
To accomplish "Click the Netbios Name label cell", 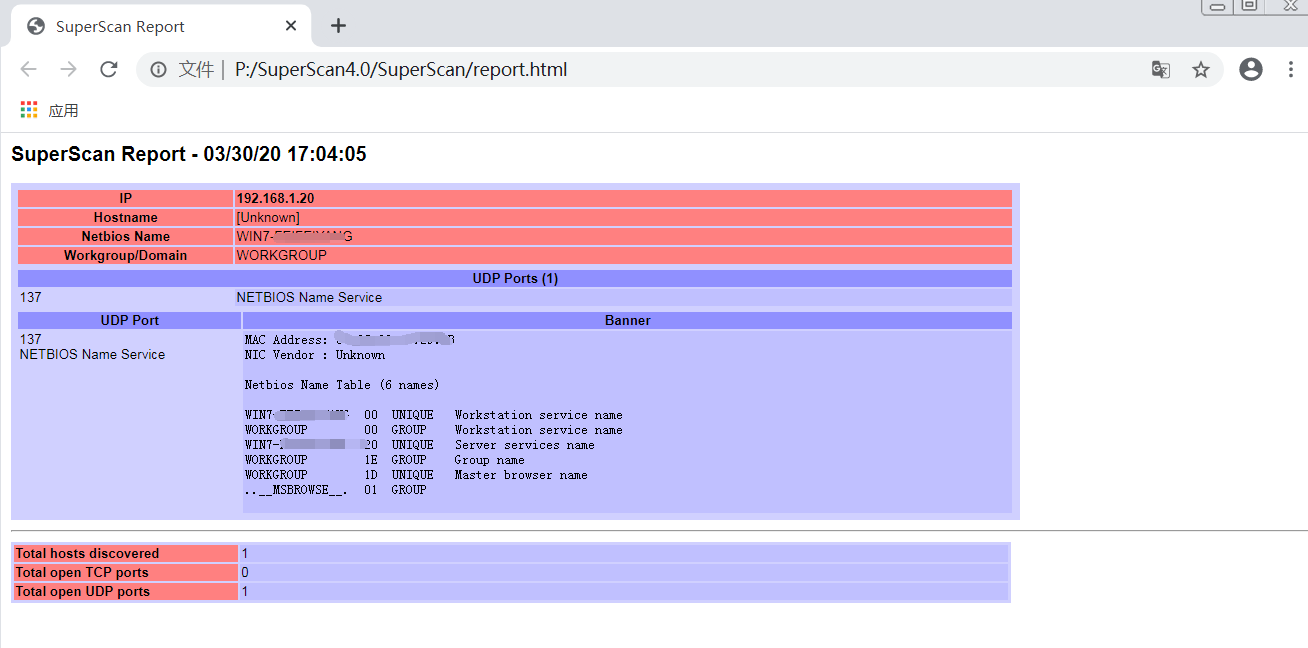I will (x=126, y=237).
